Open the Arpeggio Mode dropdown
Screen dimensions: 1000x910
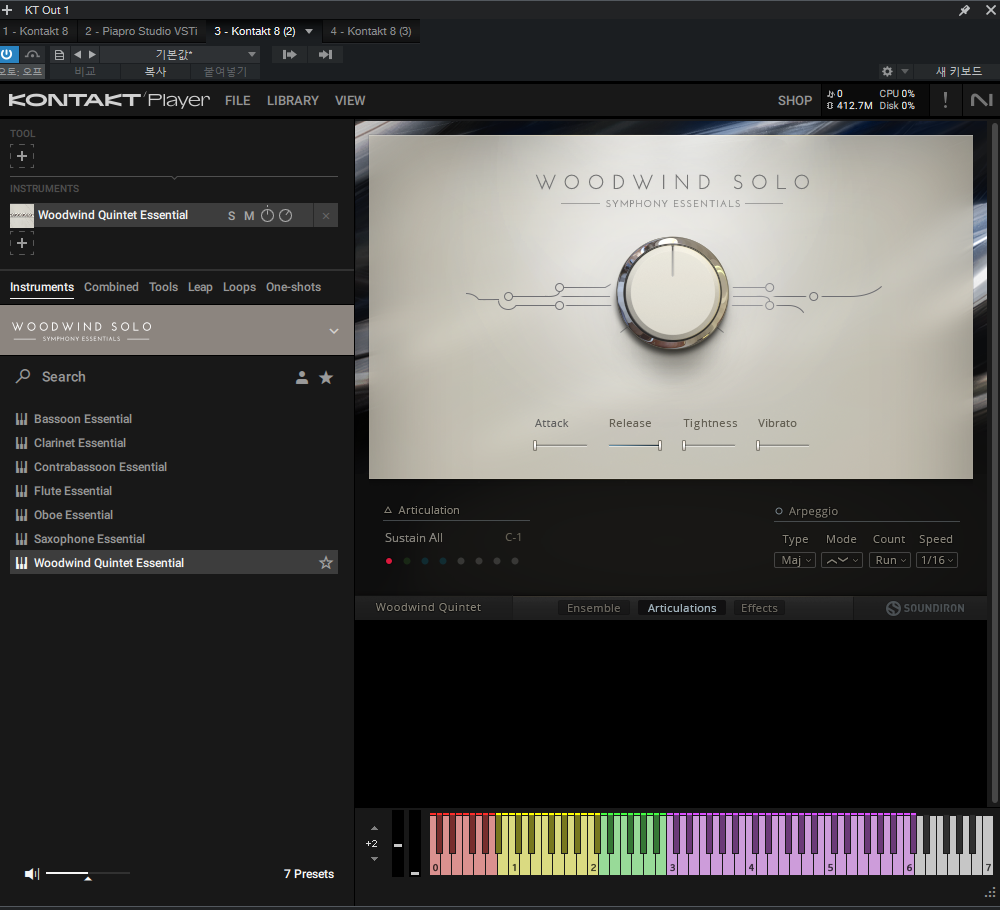(x=842, y=560)
